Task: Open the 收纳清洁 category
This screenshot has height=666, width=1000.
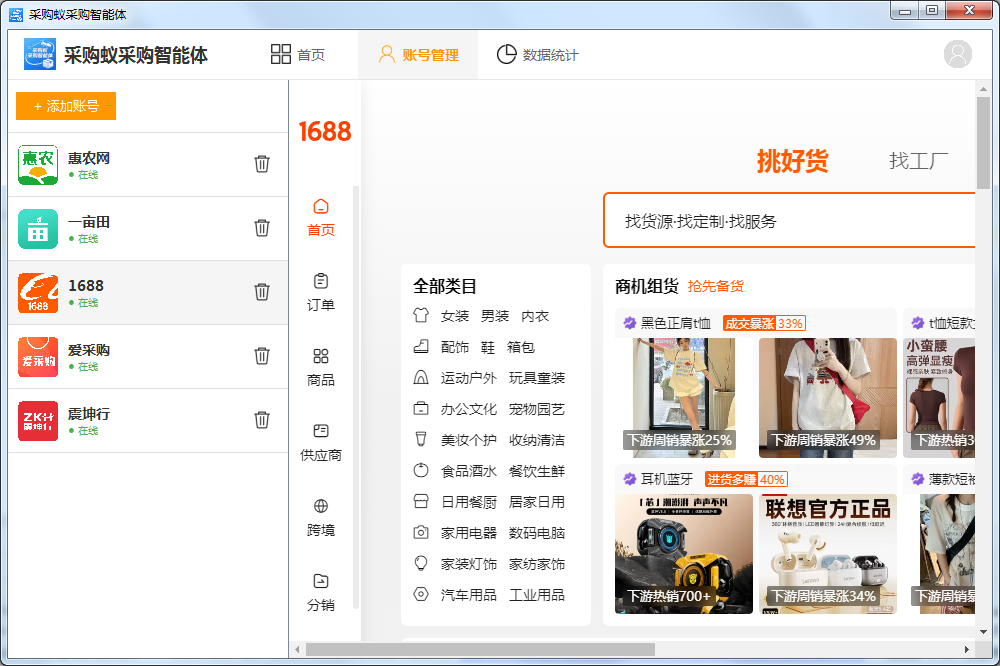Action: [537, 440]
